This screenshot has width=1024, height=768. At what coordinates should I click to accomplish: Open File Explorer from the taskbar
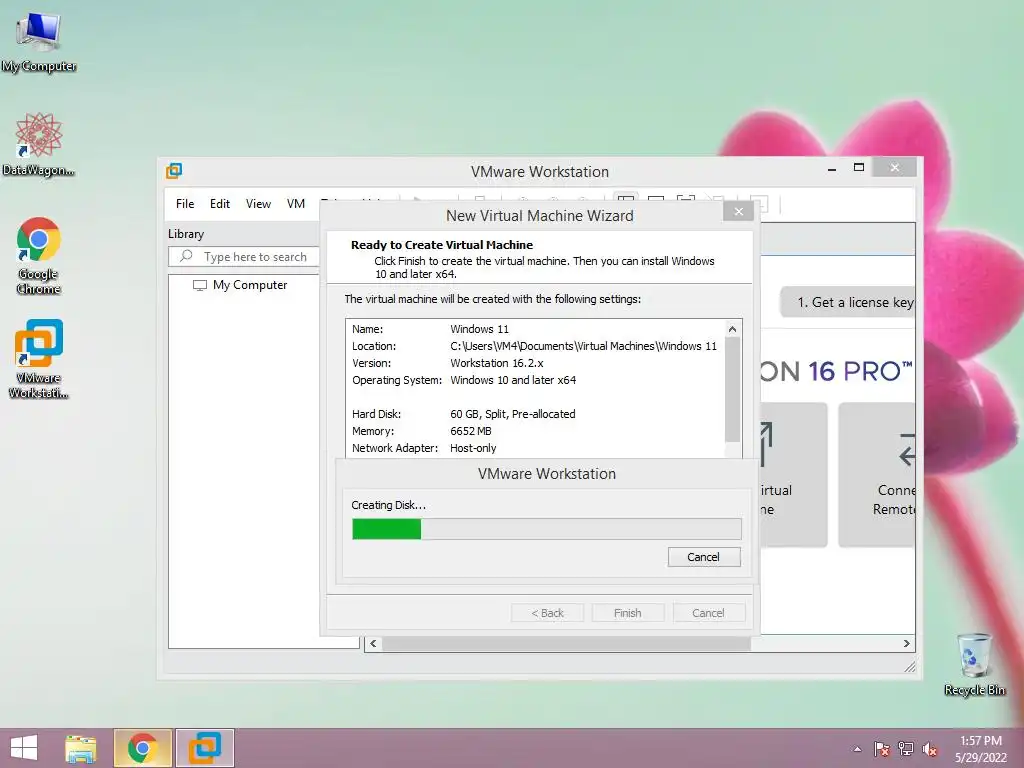pos(81,748)
